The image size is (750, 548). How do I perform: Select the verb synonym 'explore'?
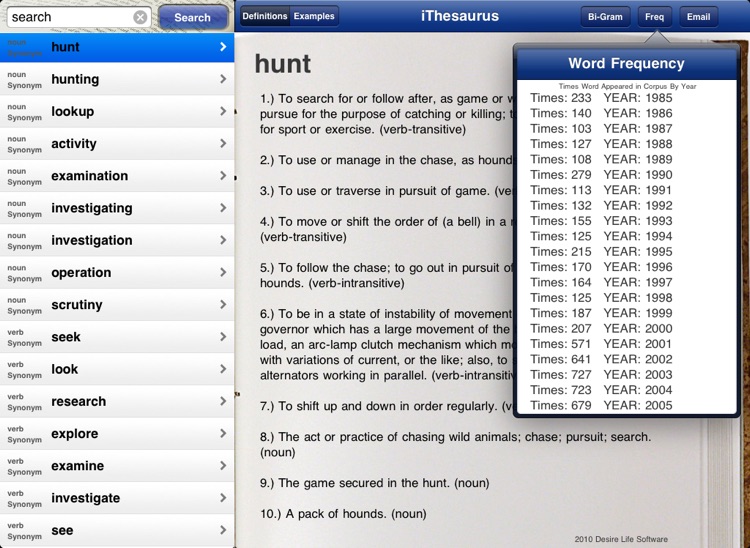117,433
